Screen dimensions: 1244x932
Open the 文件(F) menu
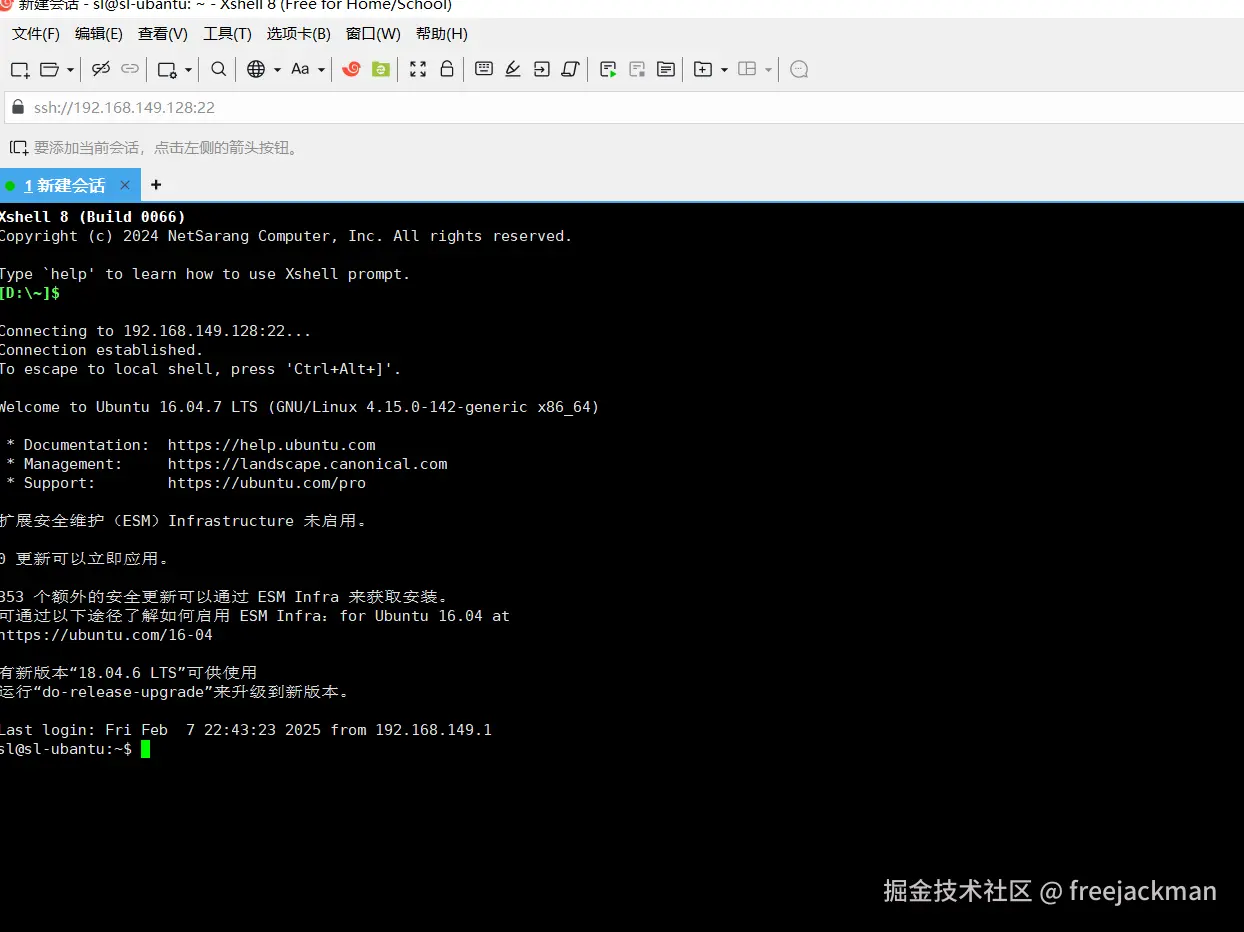pyautogui.click(x=36, y=34)
